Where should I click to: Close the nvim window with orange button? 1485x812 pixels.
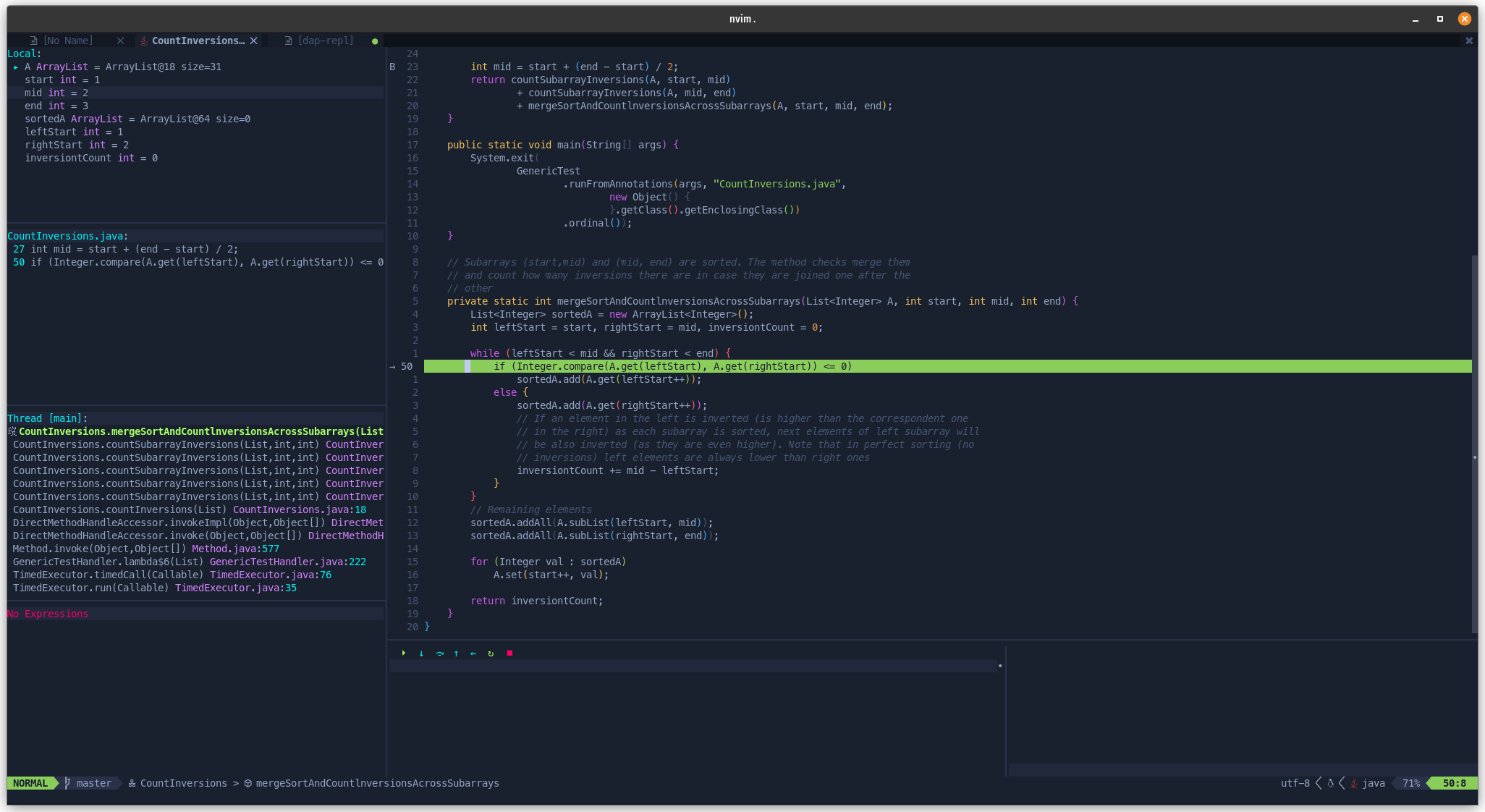tap(1465, 20)
